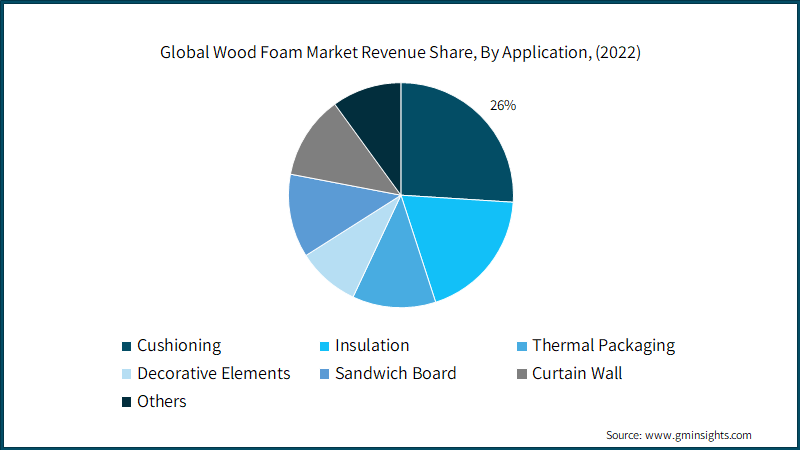This screenshot has height=450, width=800.
Task: Click the Cushioning legend color square
Action: pyautogui.click(x=127, y=346)
